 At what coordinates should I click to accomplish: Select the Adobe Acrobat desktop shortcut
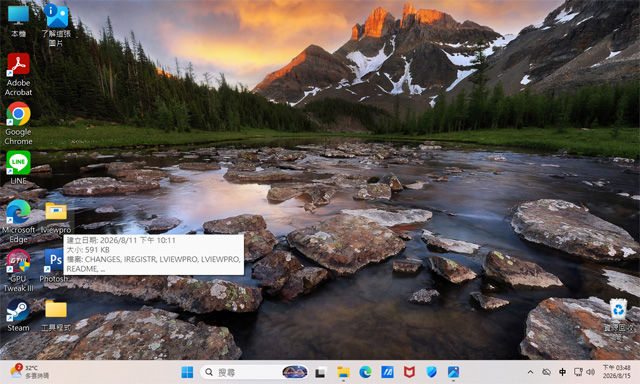18,74
